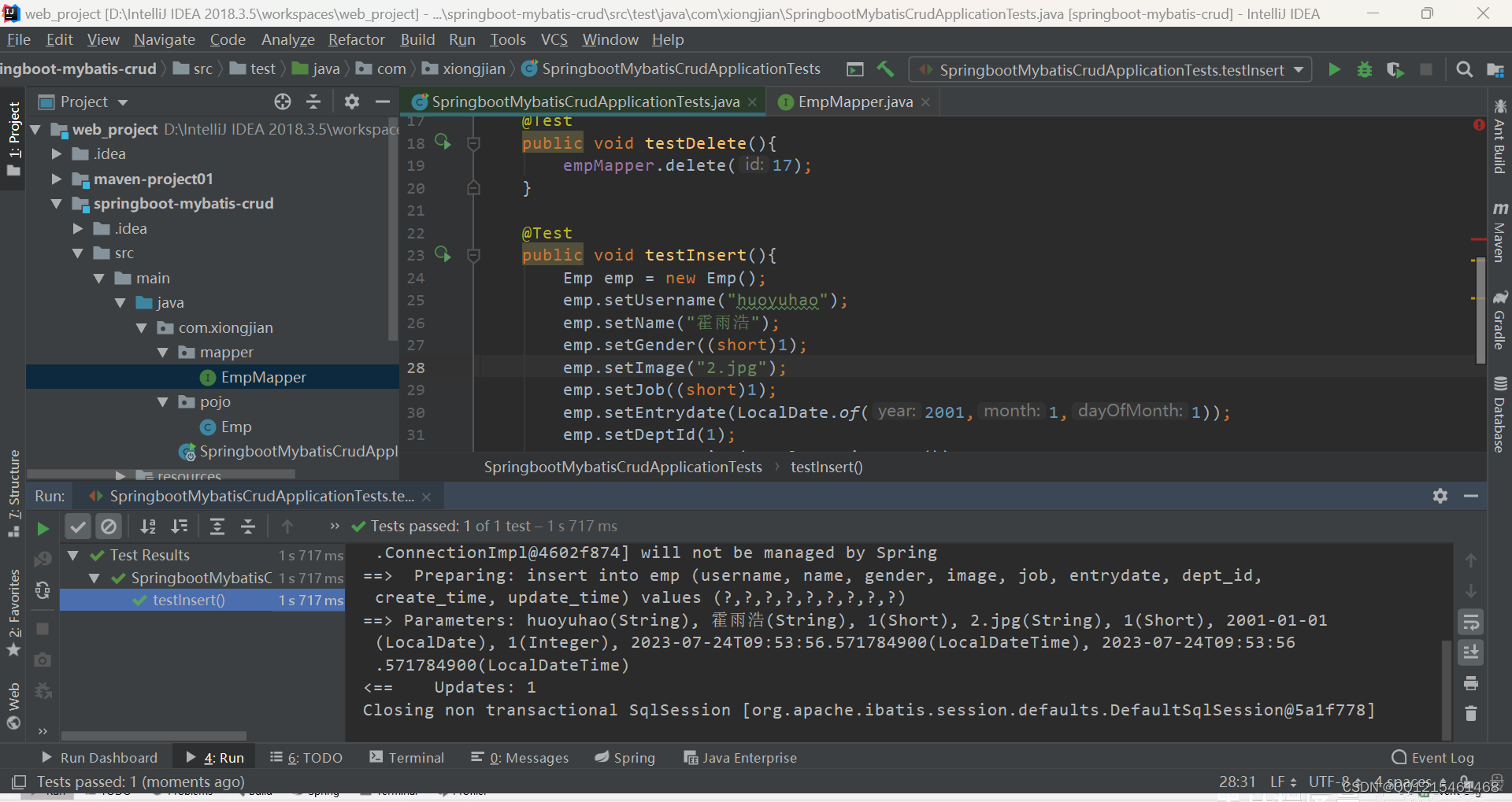Image resolution: width=1512 pixels, height=802 pixels.
Task: Collapse the springboot-mybatis-crud node
Action: coord(57,203)
